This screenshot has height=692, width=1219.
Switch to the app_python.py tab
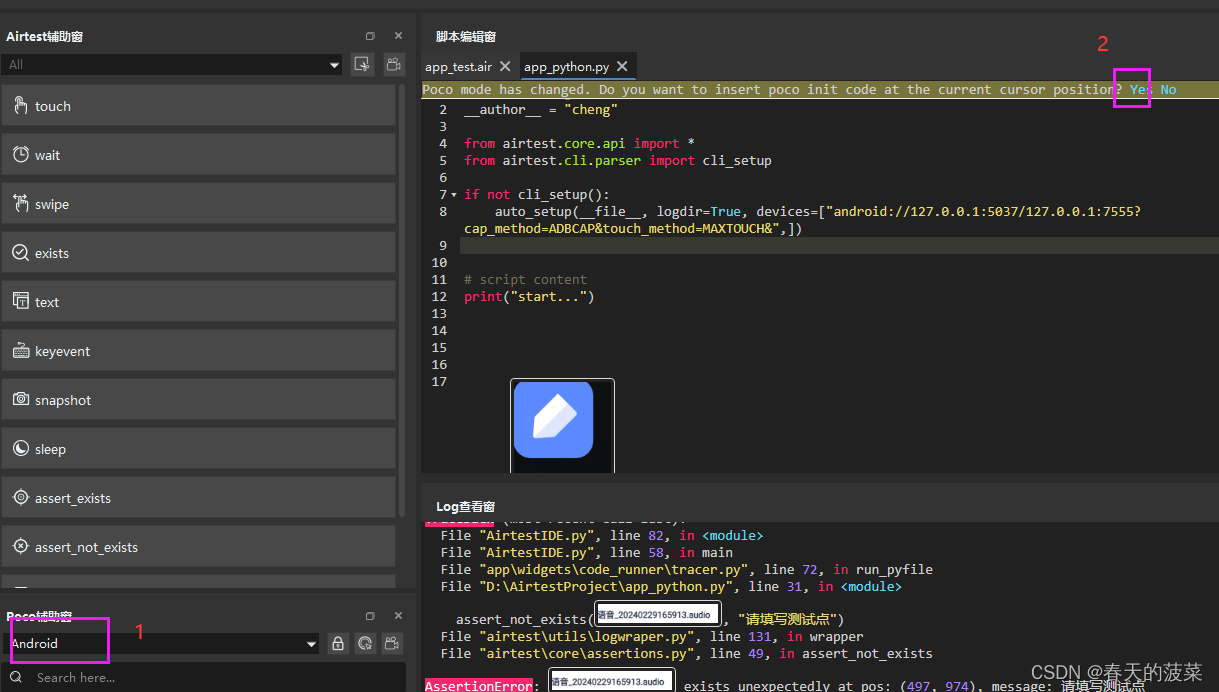(566, 67)
